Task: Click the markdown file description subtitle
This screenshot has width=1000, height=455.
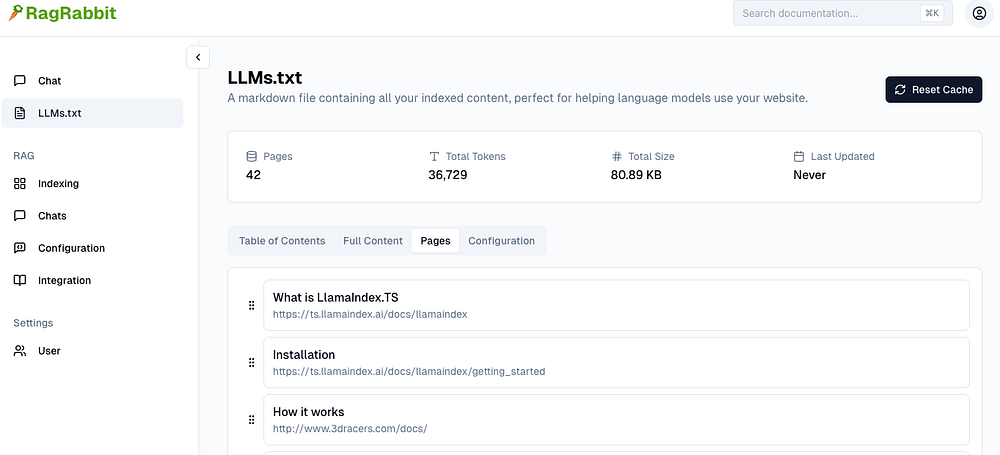Action: 518,98
